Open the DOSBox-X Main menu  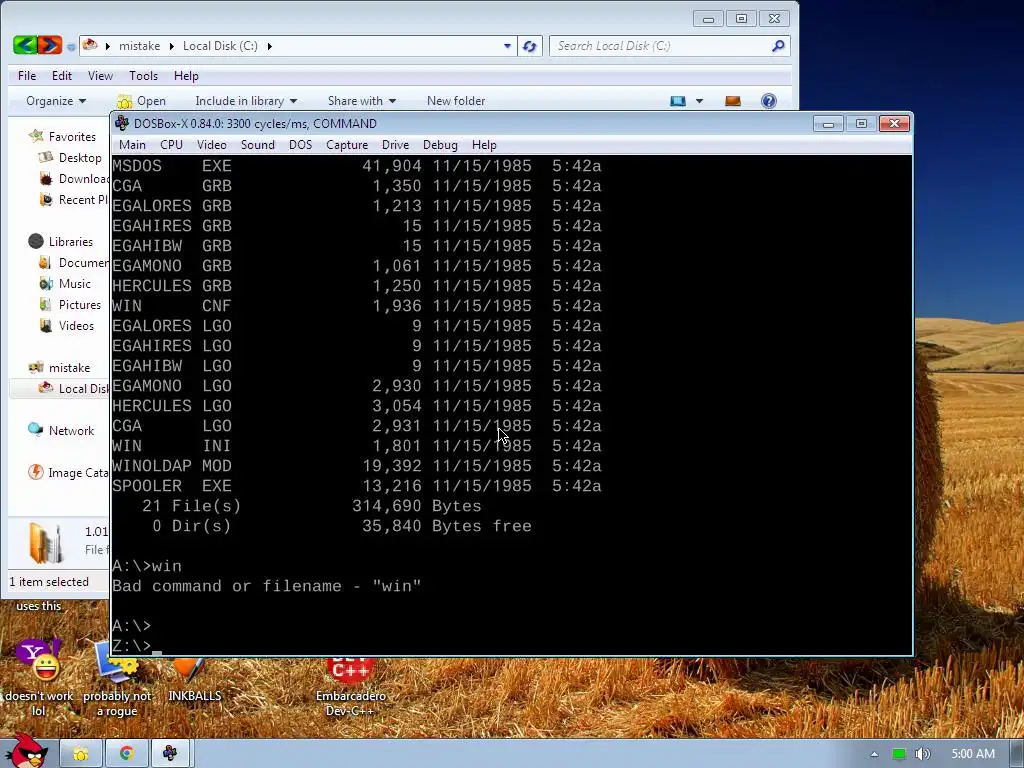132,145
